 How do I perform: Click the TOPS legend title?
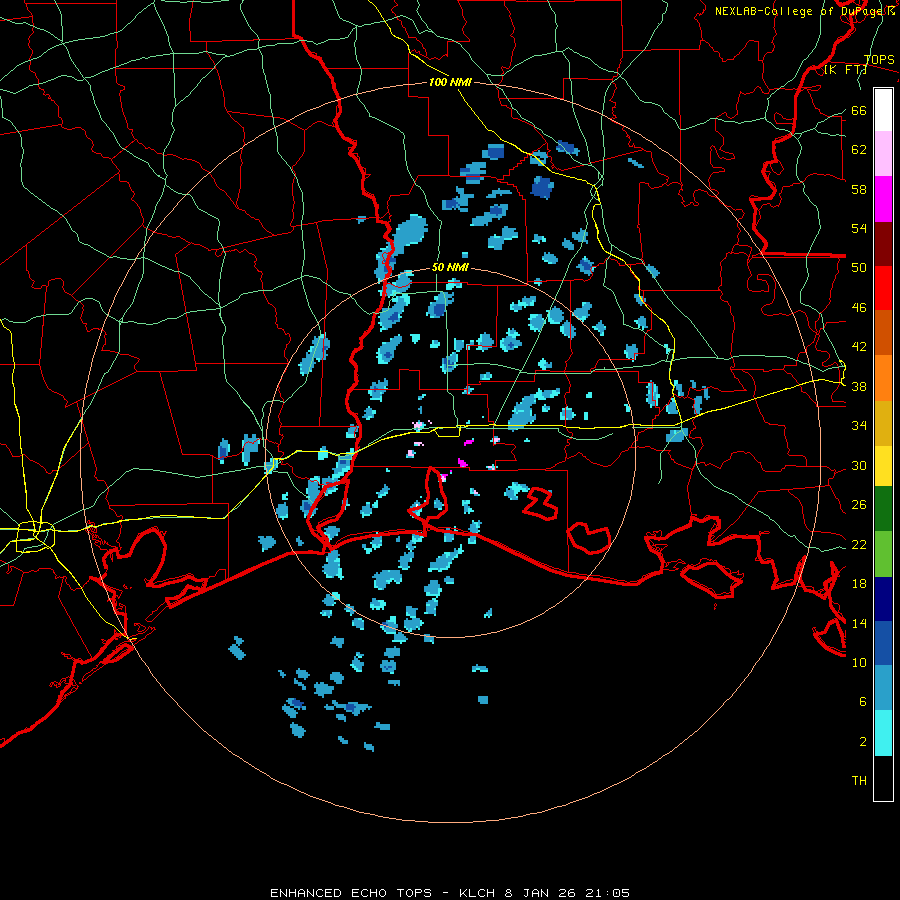879,60
